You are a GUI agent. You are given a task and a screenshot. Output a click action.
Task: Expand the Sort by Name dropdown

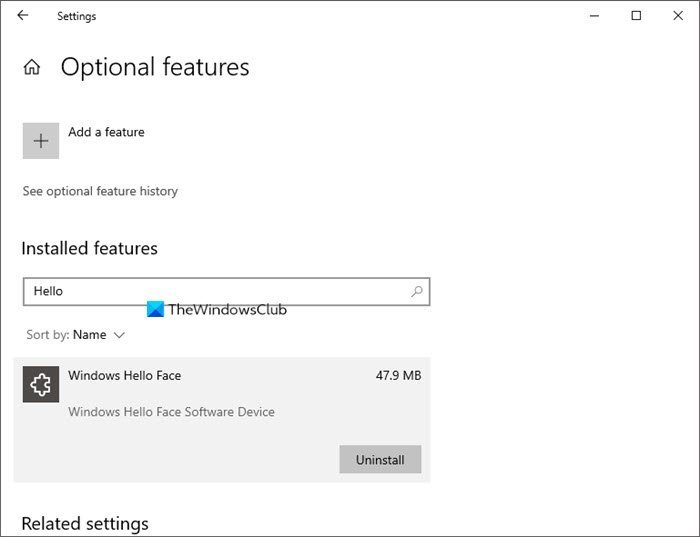[75, 335]
